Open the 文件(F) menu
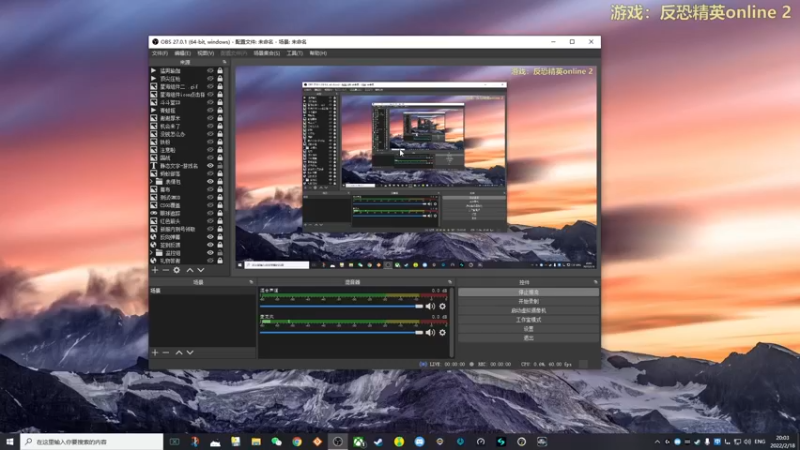800x450 pixels. click(x=160, y=53)
